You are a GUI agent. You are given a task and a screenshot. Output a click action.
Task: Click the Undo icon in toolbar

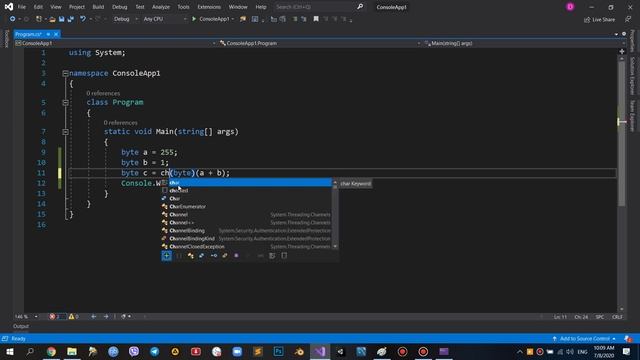(83, 19)
